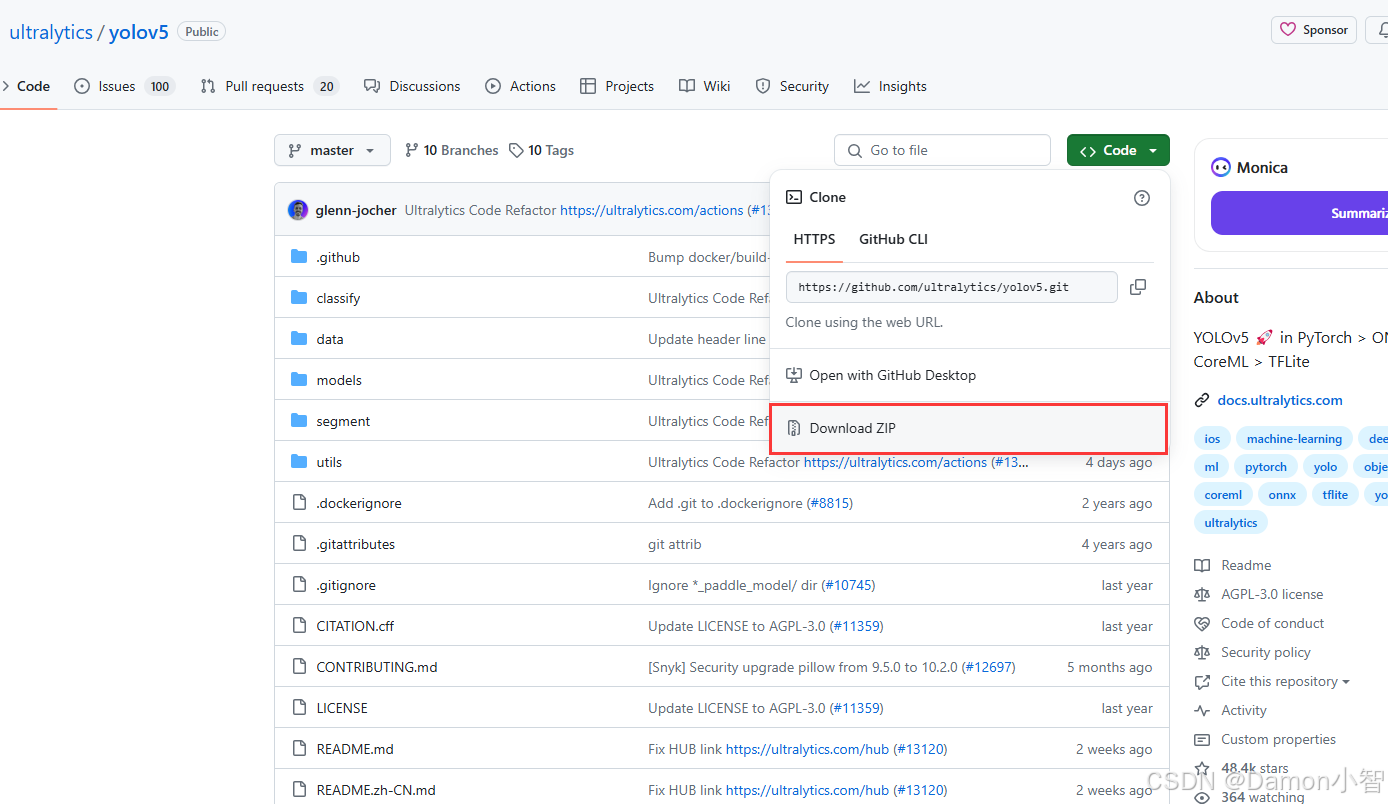Click the Clone help question-mark icon

point(1142,198)
